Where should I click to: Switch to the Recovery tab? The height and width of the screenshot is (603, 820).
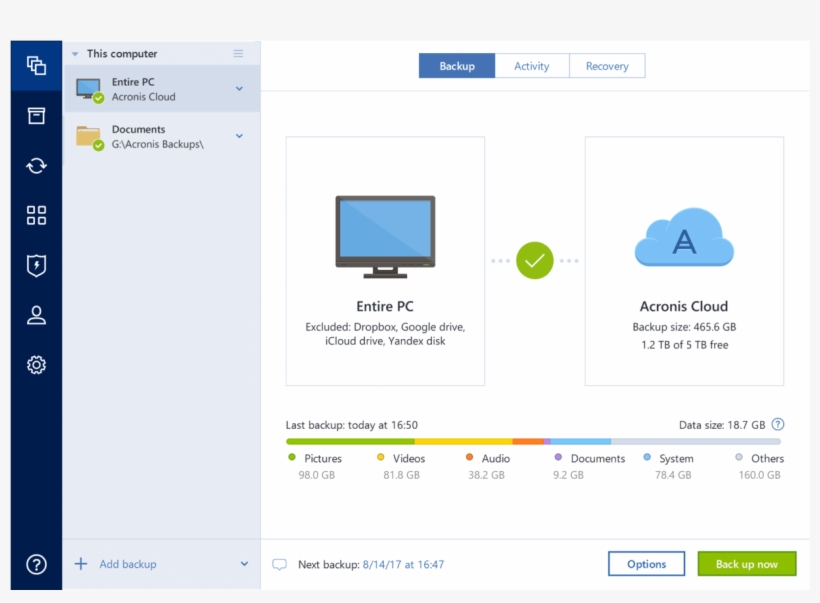(607, 65)
